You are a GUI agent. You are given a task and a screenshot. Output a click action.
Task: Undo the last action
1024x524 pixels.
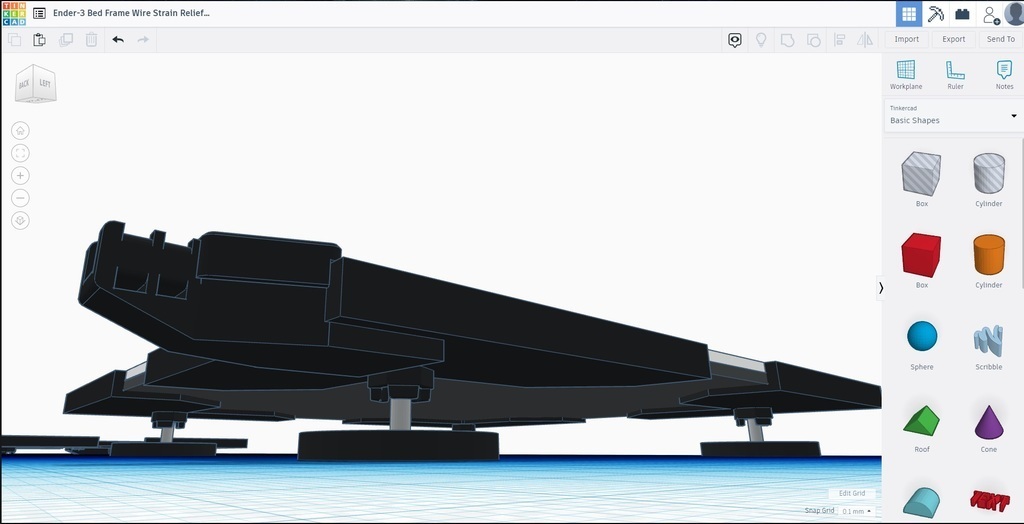[118, 40]
